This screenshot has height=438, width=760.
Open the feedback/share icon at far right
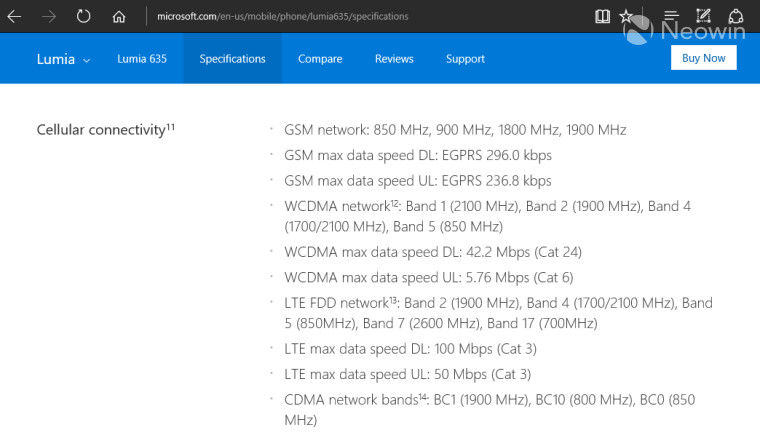[736, 16]
